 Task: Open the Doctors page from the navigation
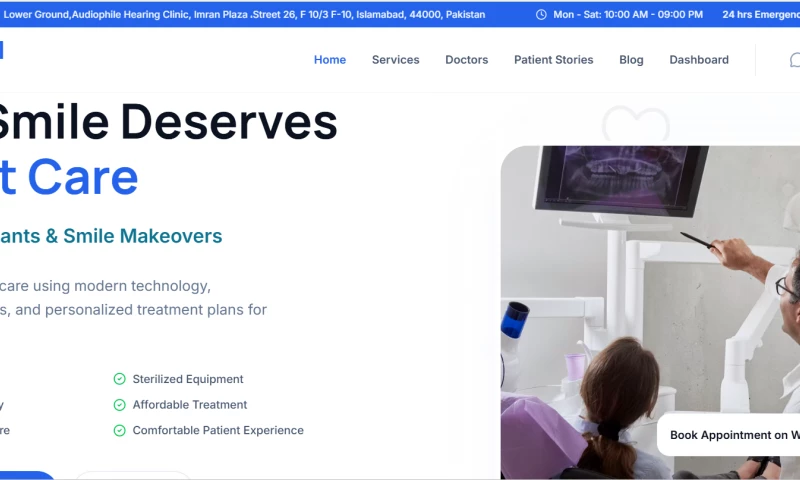pos(466,60)
